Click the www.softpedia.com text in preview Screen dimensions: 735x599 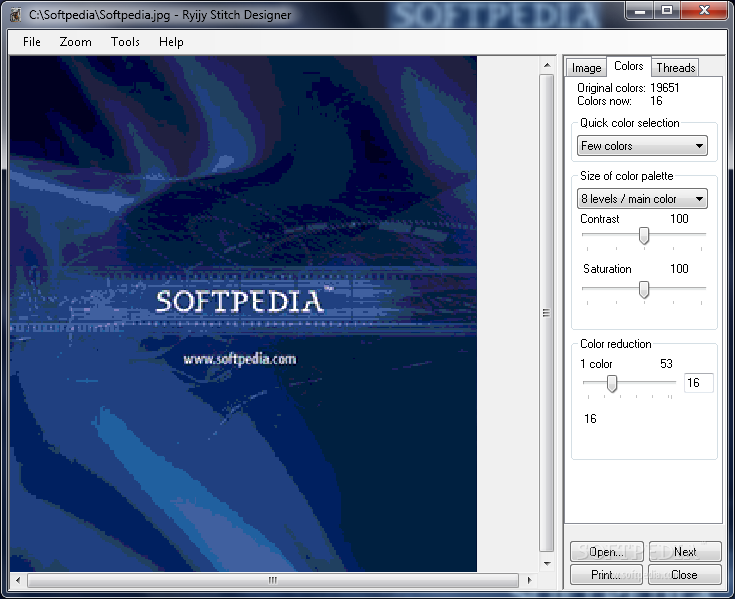[x=240, y=359]
